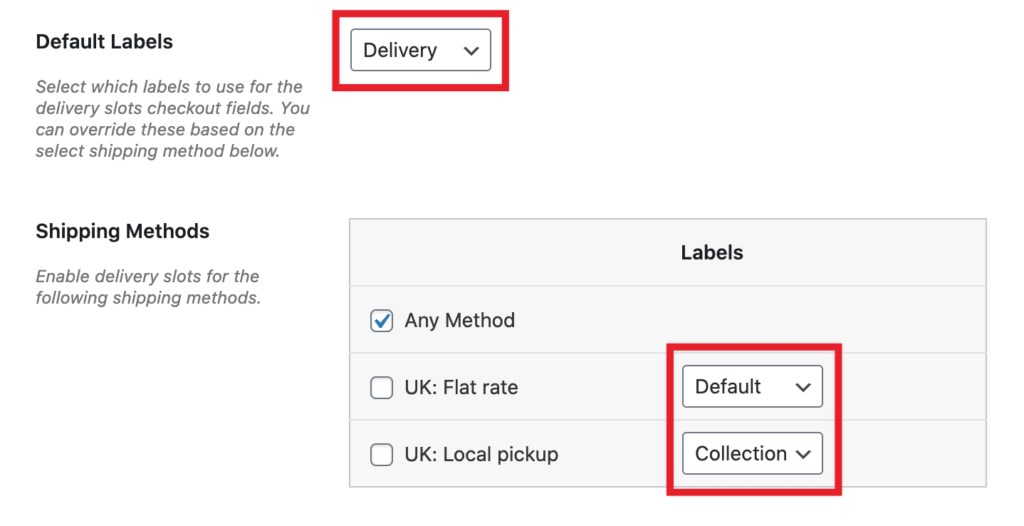Click the Default Labels description text
Image resolution: width=1024 pixels, height=526 pixels.
pyautogui.click(x=169, y=119)
